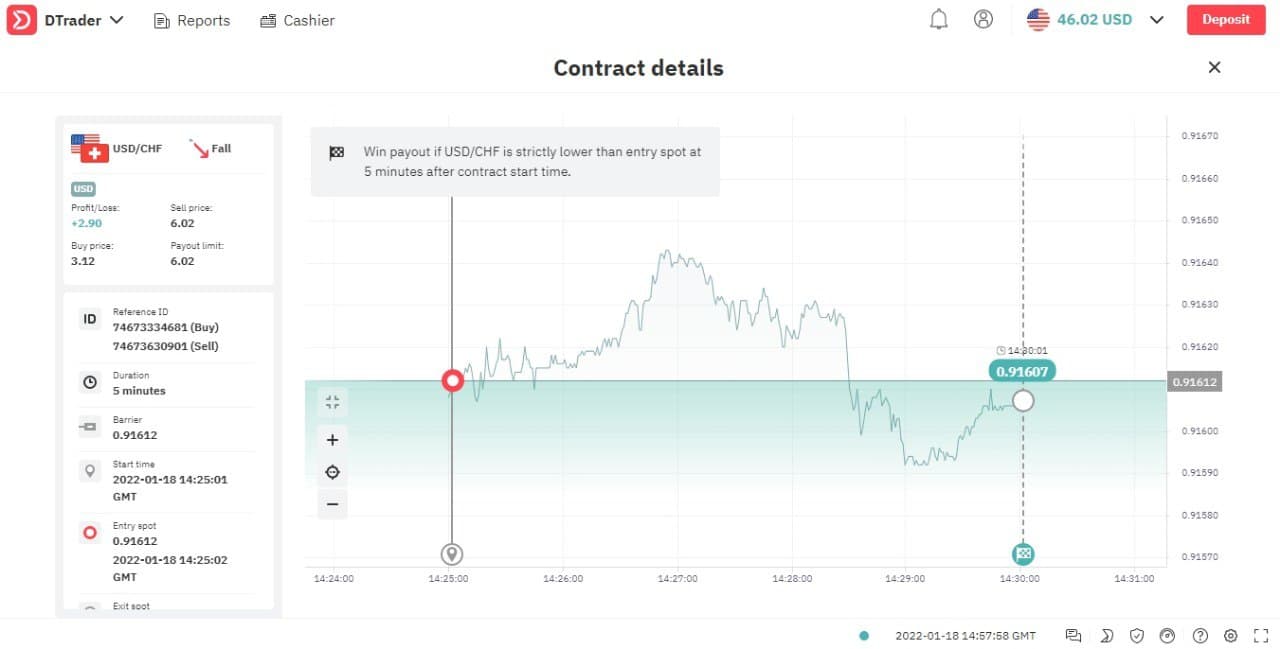Click the entry spot red marker

[x=453, y=381]
